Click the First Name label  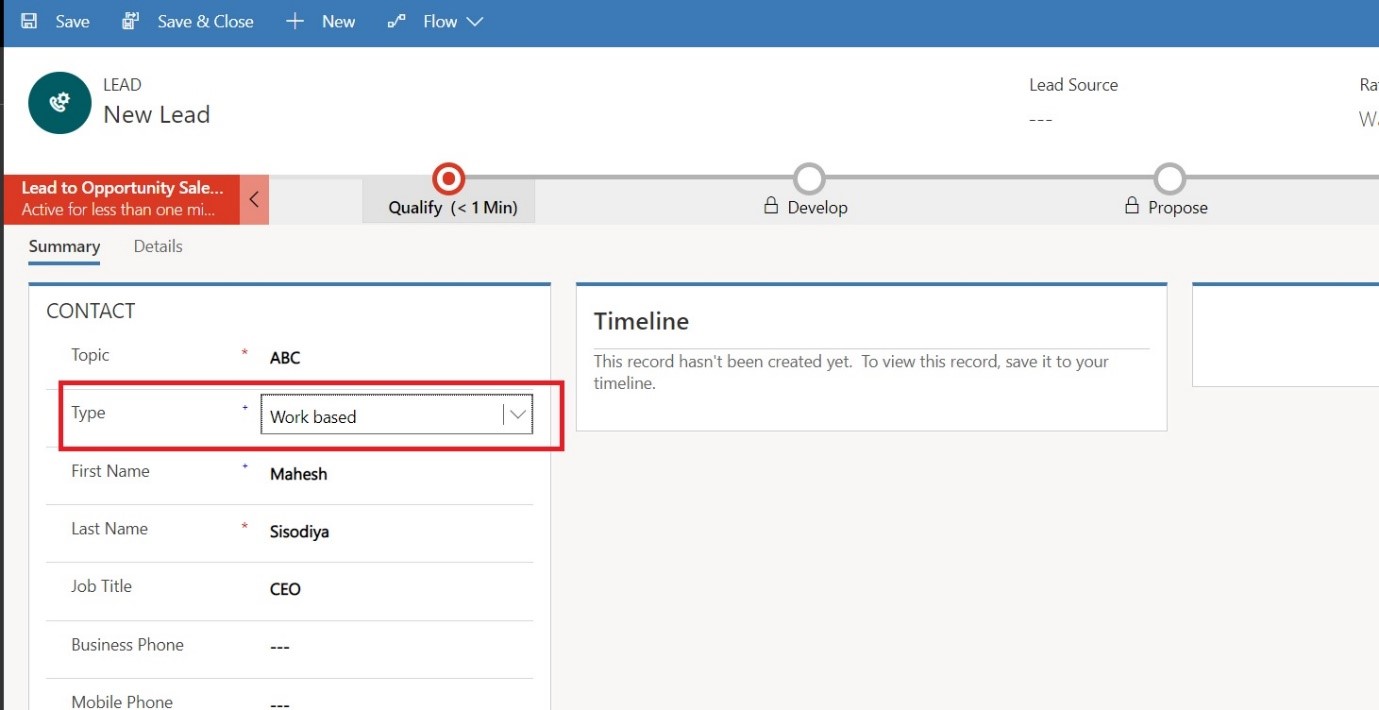click(110, 471)
